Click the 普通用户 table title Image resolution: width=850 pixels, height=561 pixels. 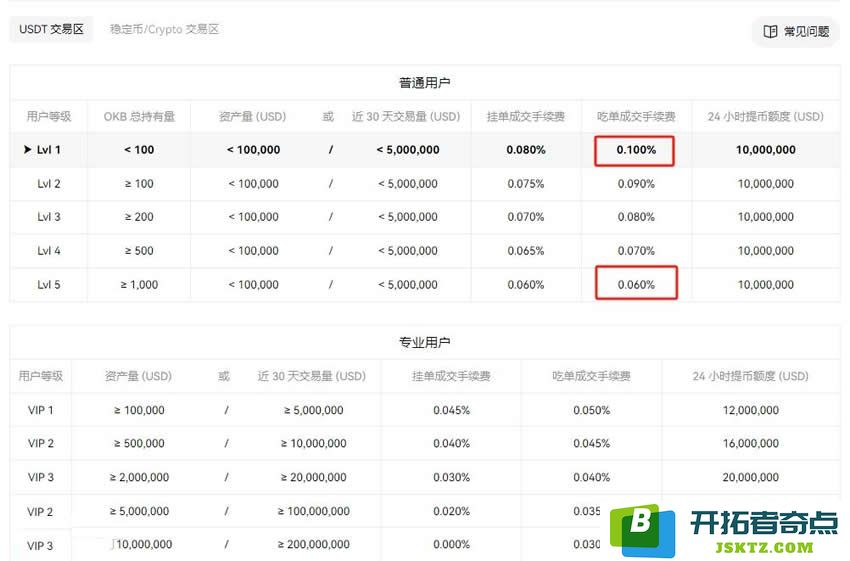[x=424, y=83]
